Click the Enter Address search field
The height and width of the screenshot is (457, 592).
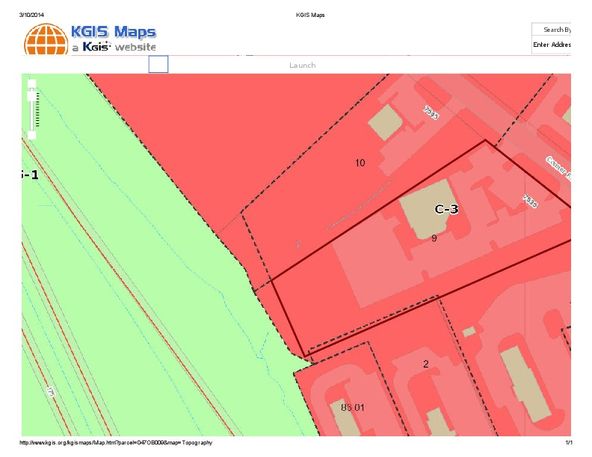(552, 45)
